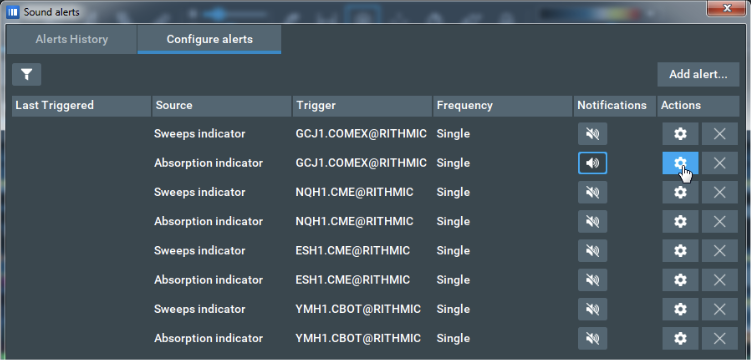
Task: Open settings gear for YMH1 Sweeps indicator
Action: (680, 309)
